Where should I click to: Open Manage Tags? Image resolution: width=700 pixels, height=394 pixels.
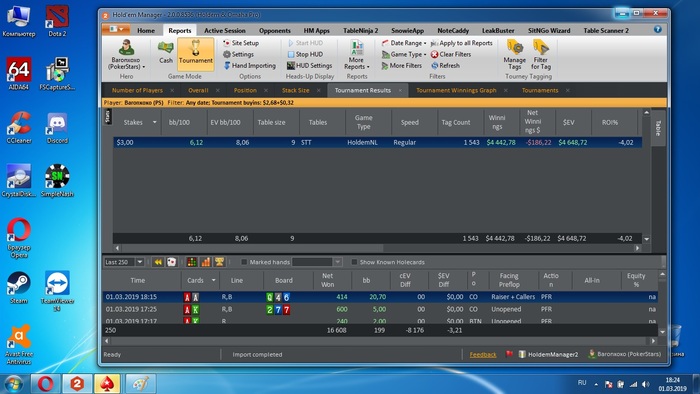click(514, 54)
